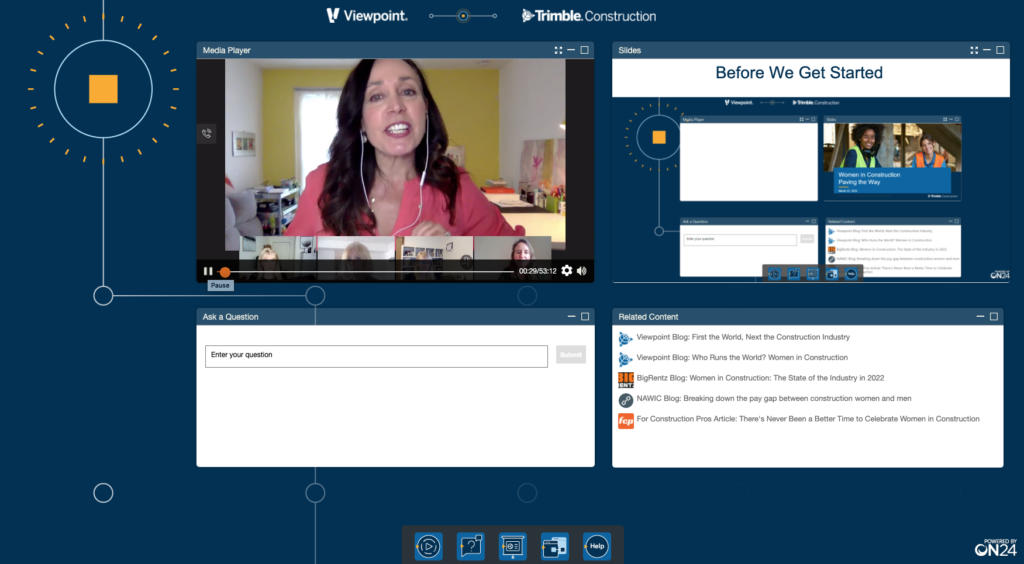The width and height of the screenshot is (1024, 564).
Task: Open the Related Content dock icon
Action: (554, 546)
